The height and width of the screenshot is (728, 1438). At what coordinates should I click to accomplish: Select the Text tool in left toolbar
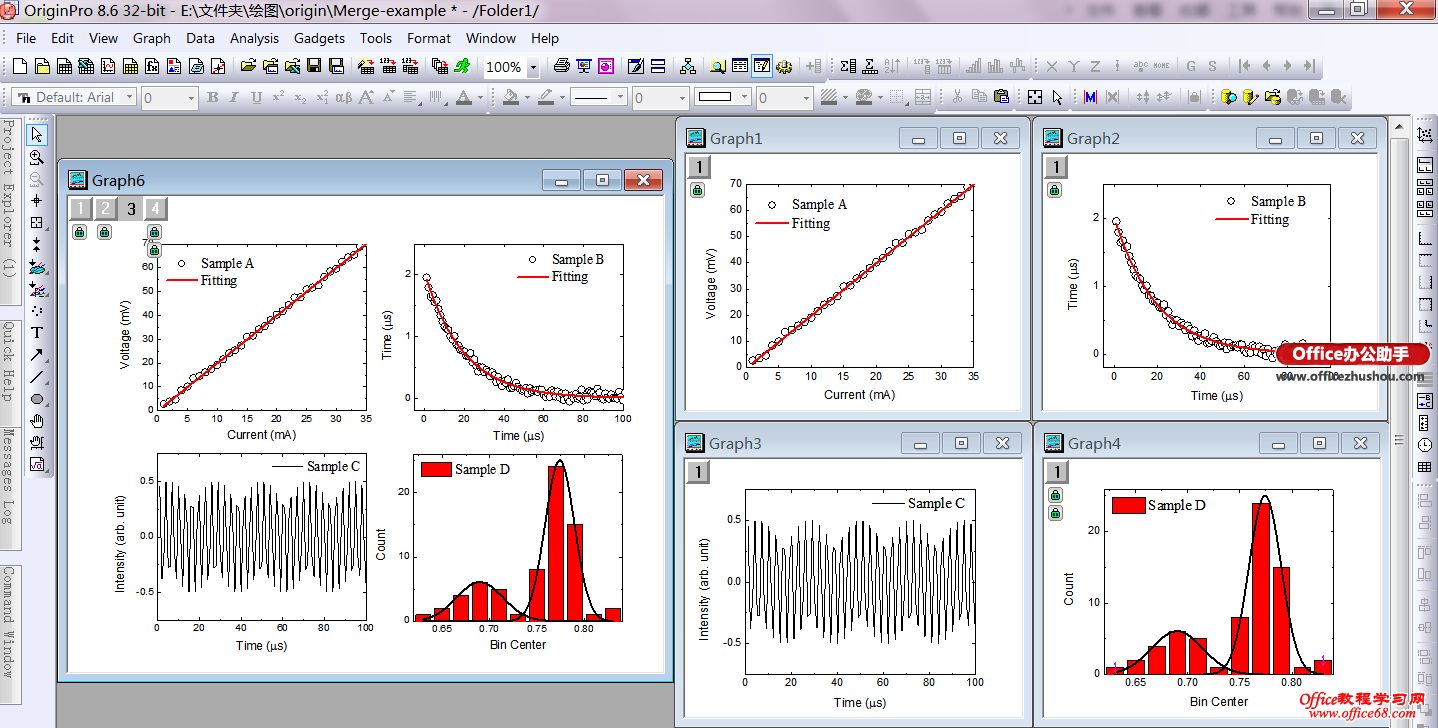point(37,333)
